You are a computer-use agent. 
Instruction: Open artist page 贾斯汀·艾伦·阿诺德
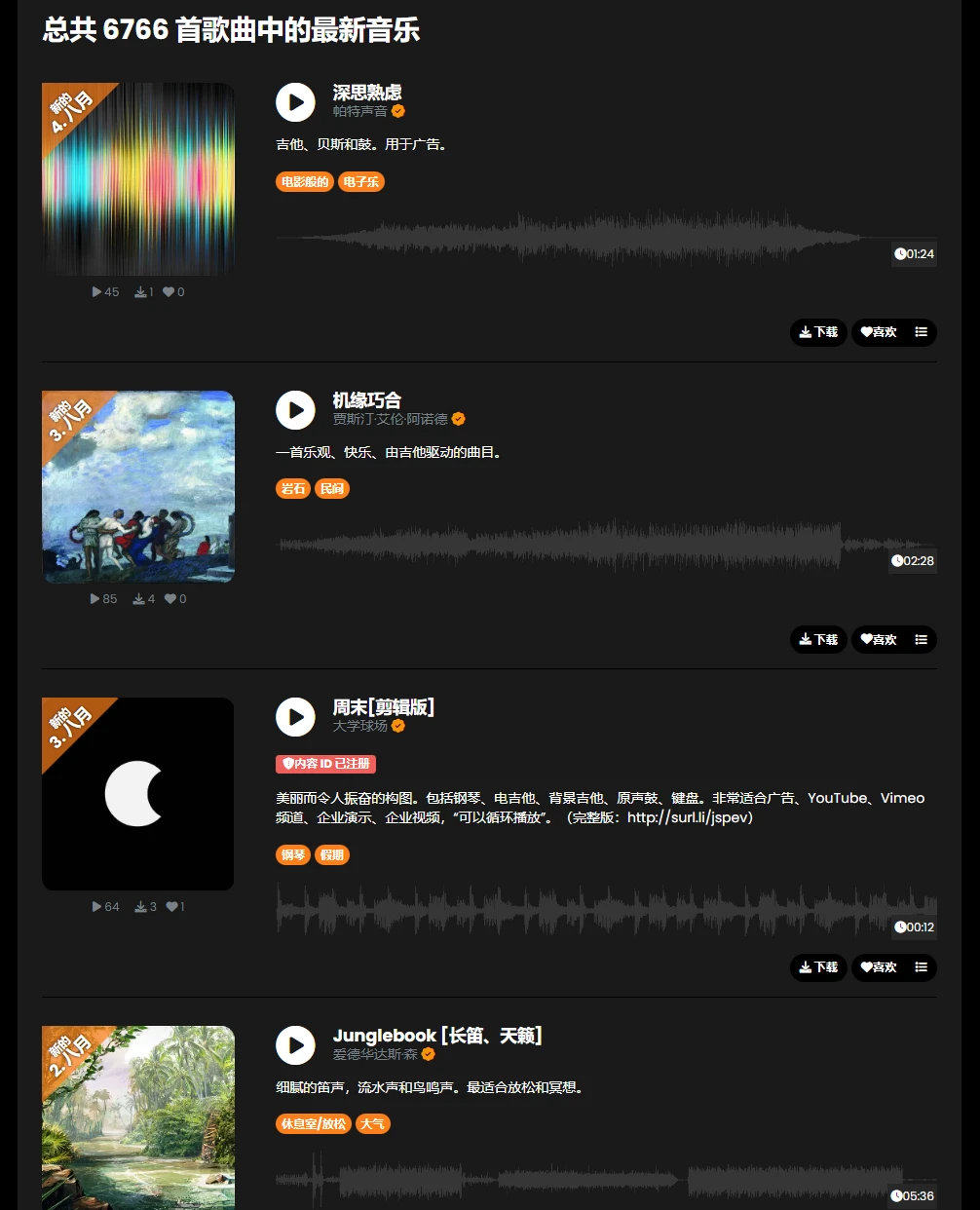(x=391, y=419)
